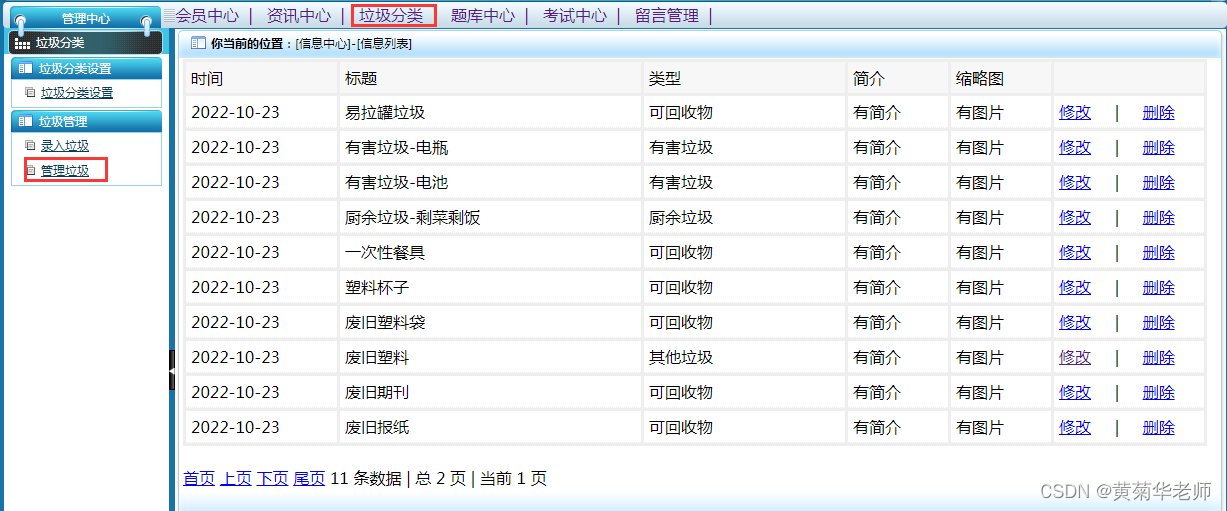
Task: Edit the 废旧期刊 entry
Action: coord(1075,393)
